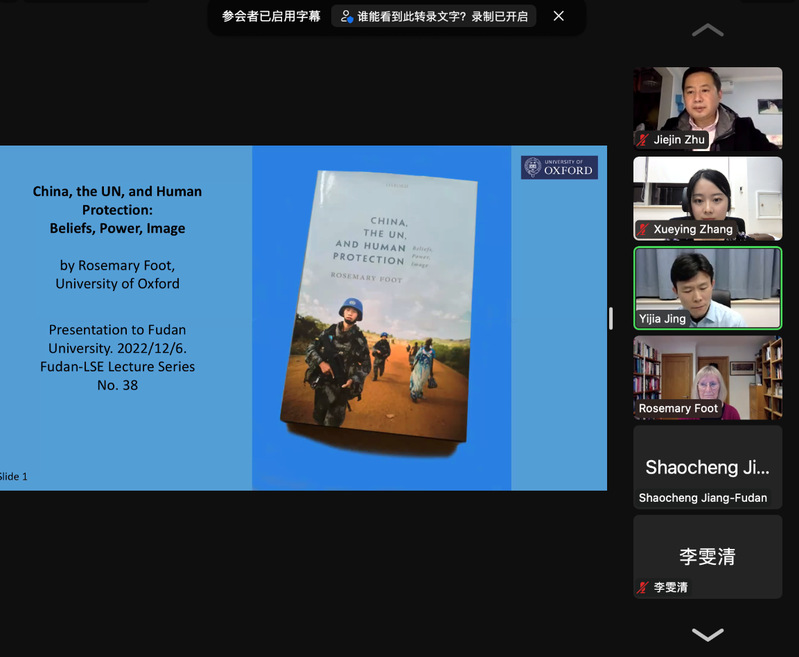
Task: Click the panel resize divider handle
Action: 611,318
